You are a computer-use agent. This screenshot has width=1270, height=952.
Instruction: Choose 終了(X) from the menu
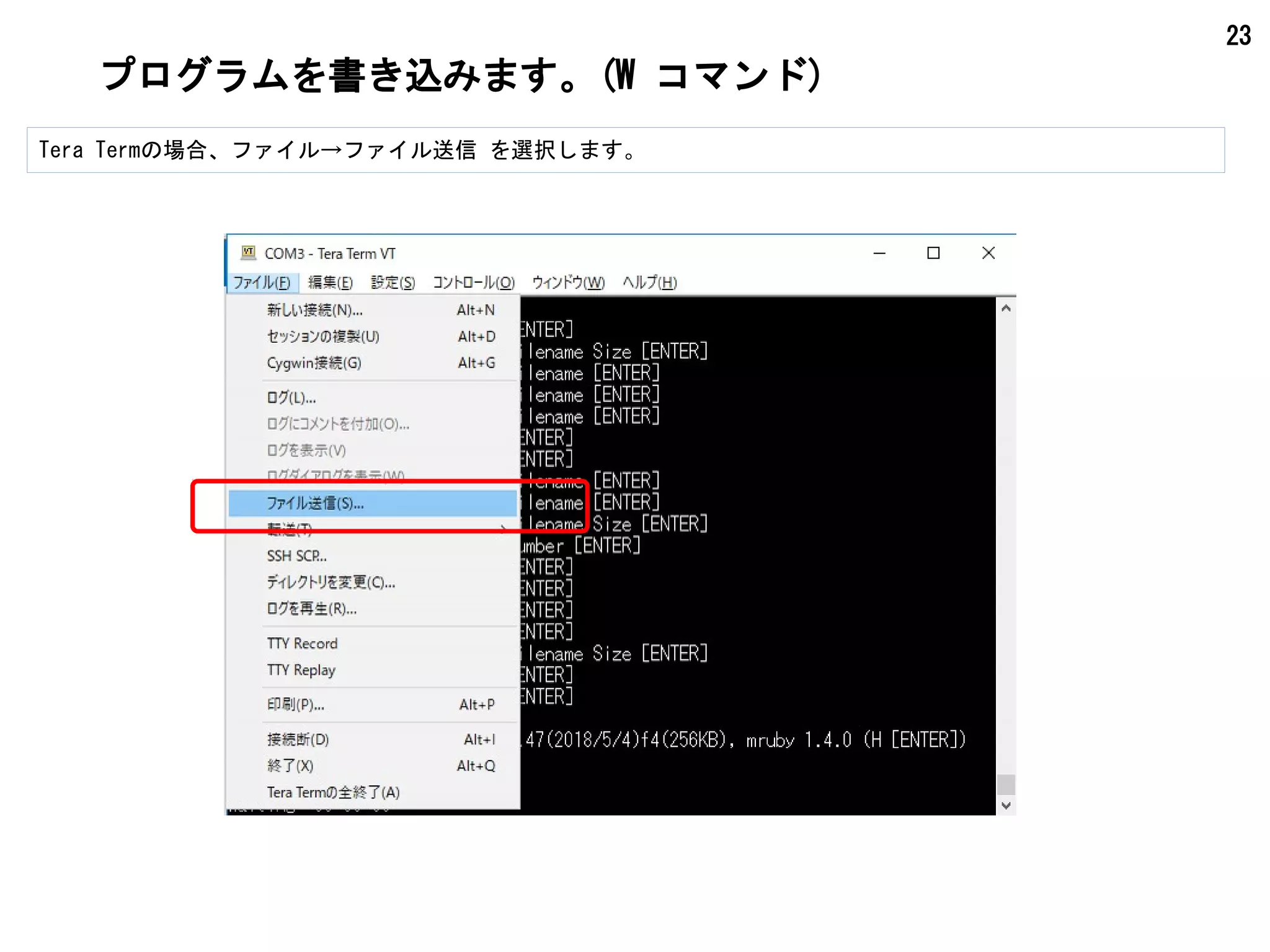click(x=373, y=766)
